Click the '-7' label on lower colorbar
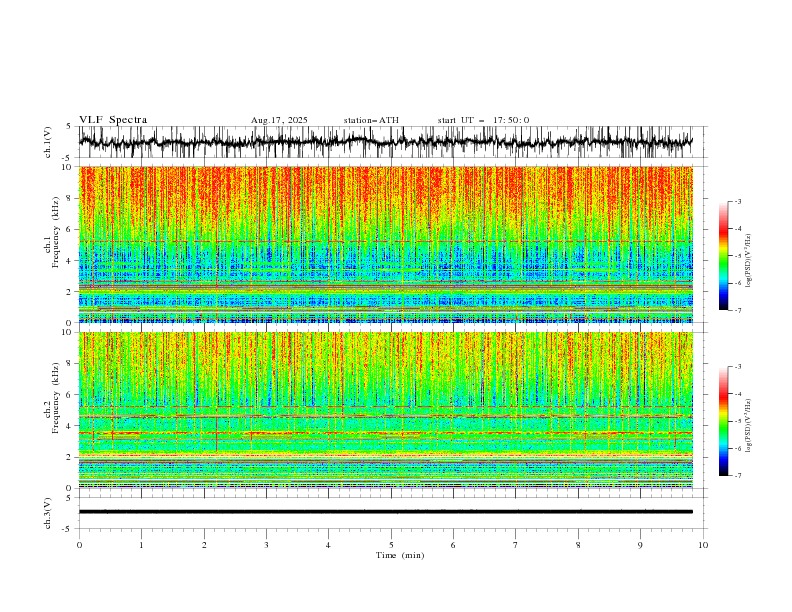Screen dimensions: 792x612 coord(737,476)
